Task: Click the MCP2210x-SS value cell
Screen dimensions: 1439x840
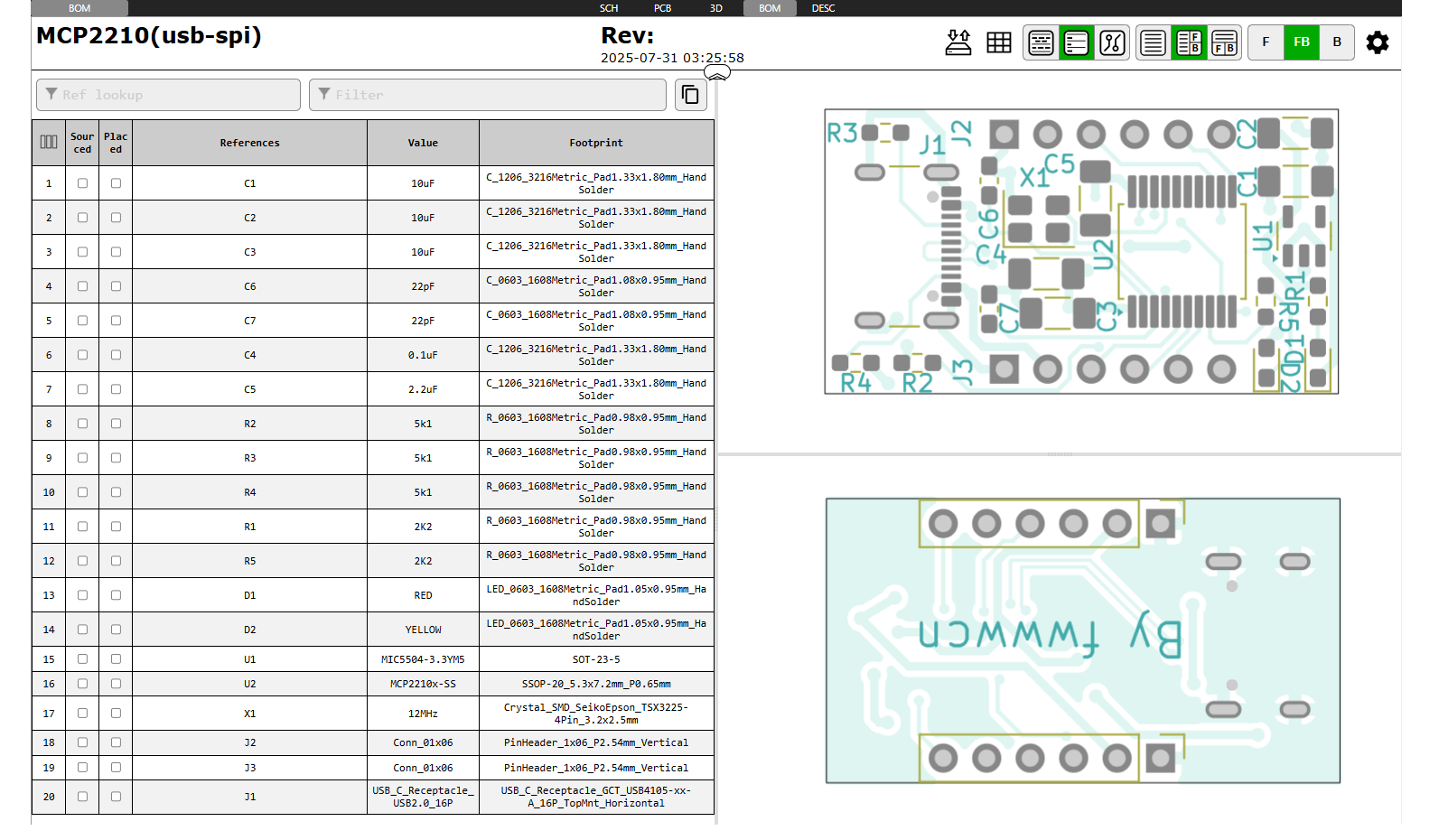Action: coord(423,684)
